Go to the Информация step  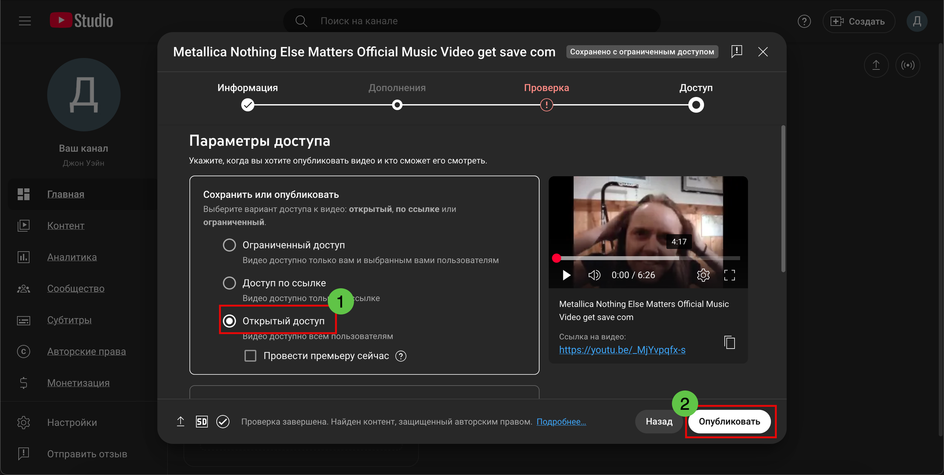click(x=247, y=96)
